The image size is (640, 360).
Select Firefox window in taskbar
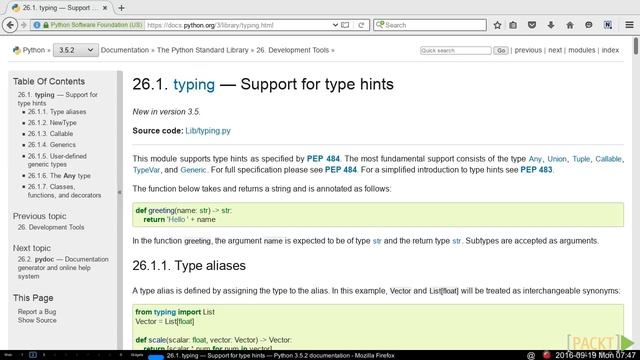tap(280, 356)
